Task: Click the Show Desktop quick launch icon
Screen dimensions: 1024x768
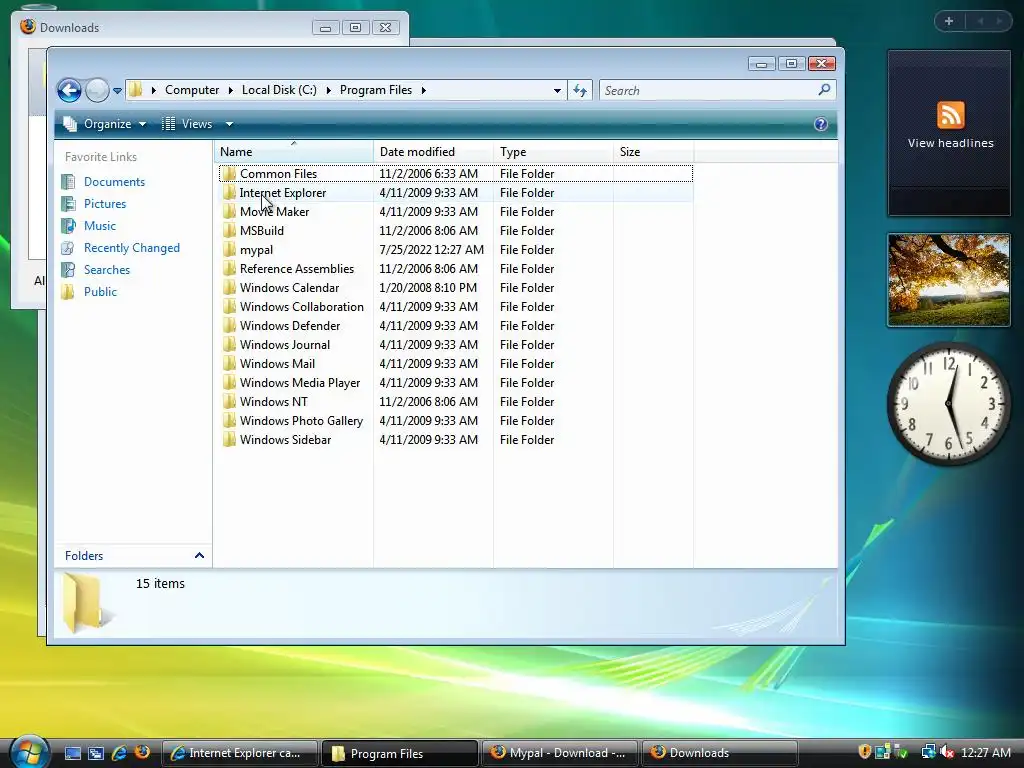Action: point(72,753)
